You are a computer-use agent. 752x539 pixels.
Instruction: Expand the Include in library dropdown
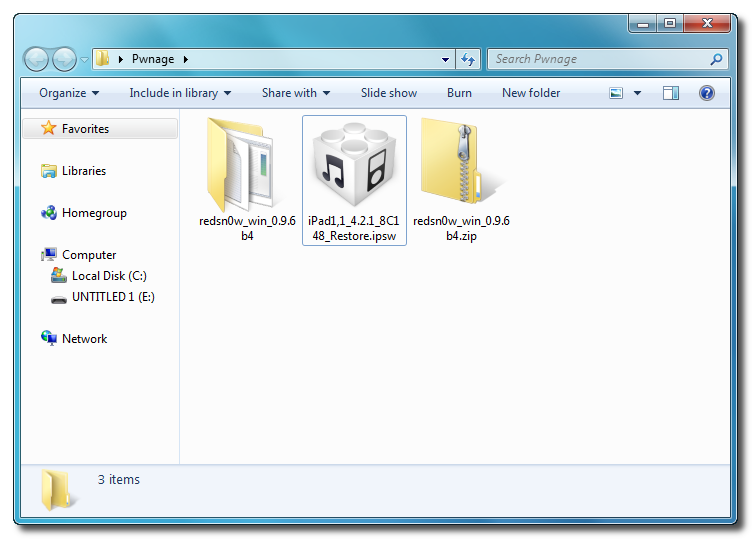(180, 93)
